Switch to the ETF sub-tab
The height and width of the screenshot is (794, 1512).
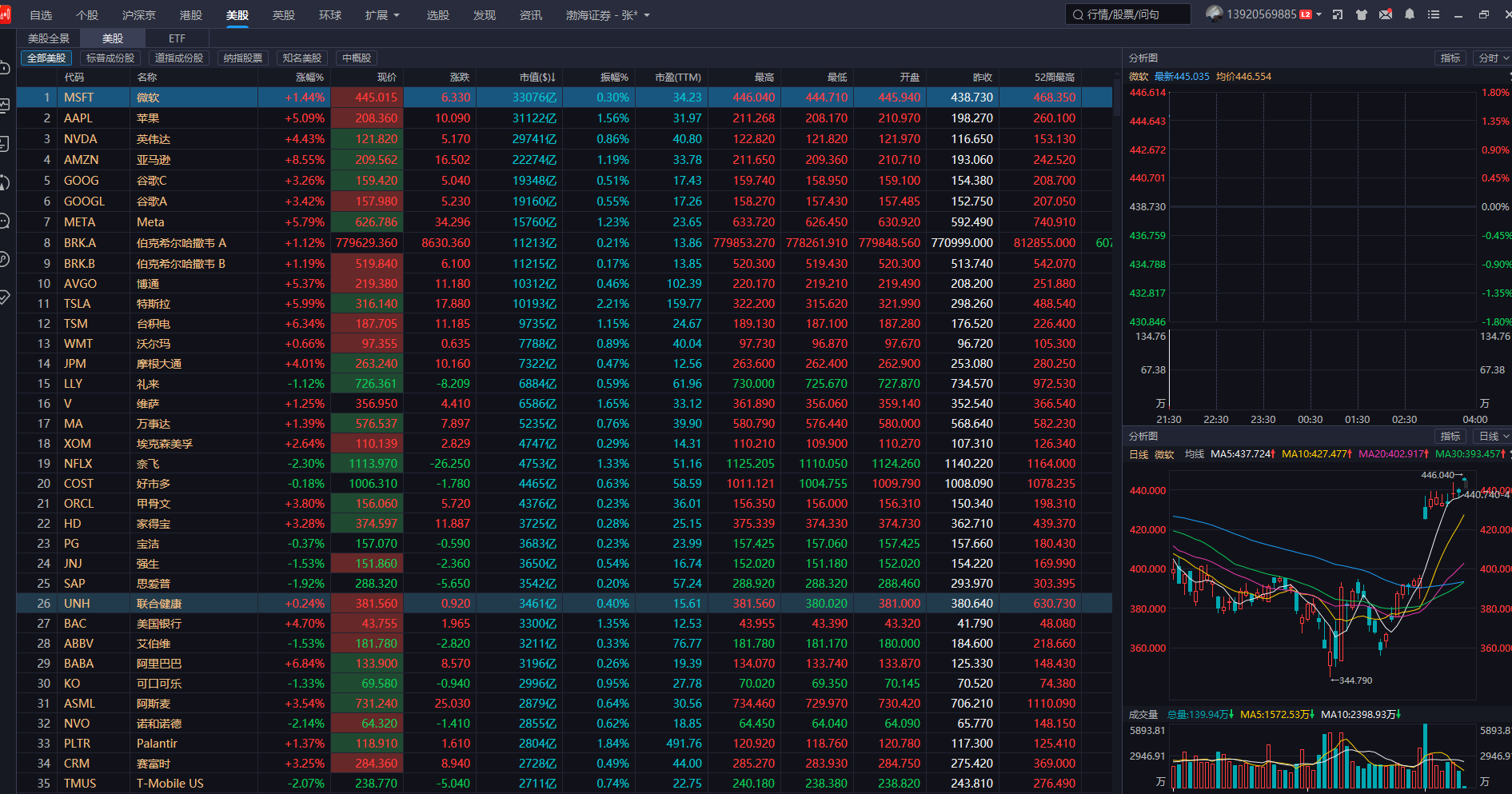[x=177, y=38]
